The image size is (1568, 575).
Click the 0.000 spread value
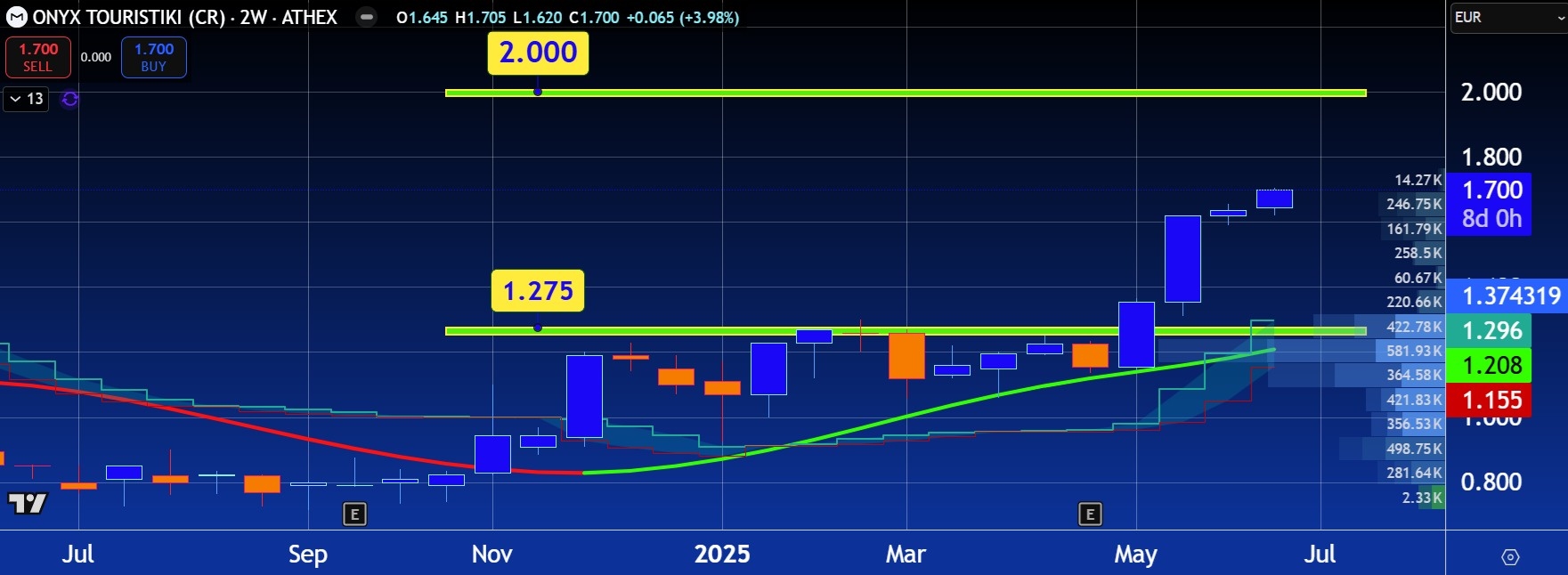96,57
